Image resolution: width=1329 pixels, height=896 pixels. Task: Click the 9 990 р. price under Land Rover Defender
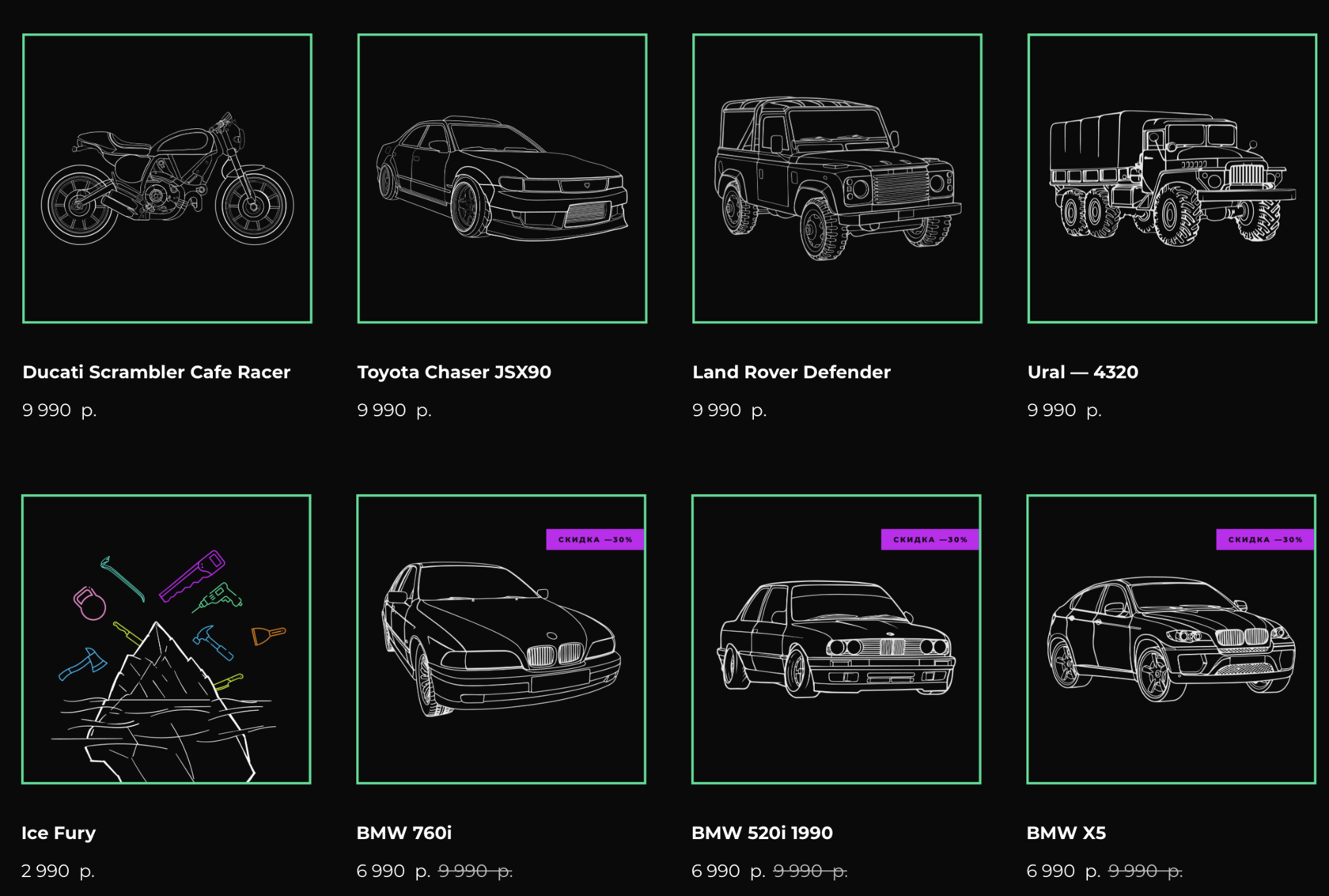click(729, 410)
